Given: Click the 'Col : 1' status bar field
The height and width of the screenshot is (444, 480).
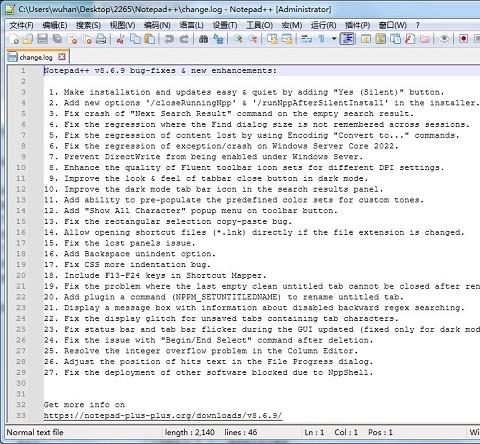Looking at the screenshot, I should [346, 432].
